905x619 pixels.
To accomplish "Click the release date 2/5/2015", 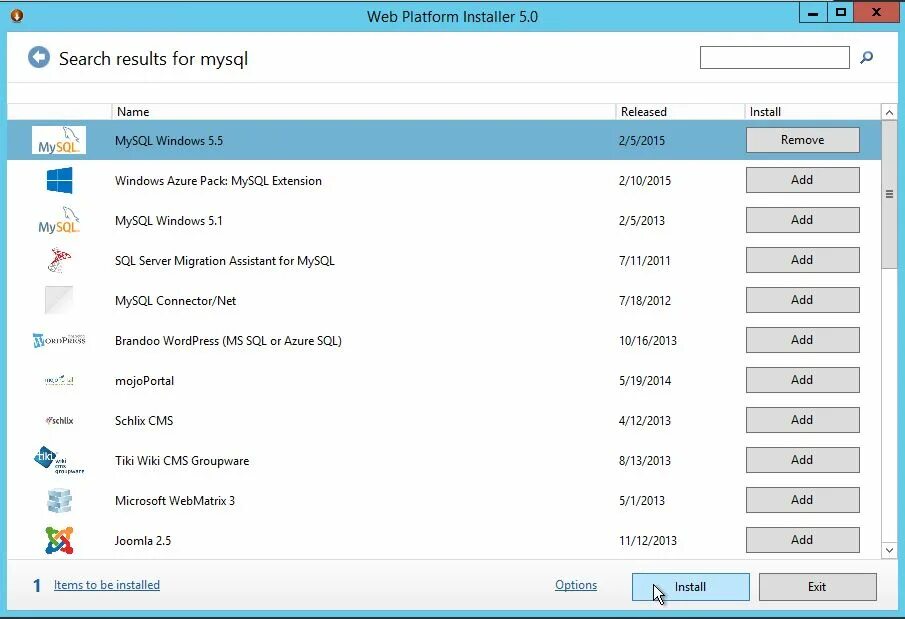I will [x=642, y=140].
